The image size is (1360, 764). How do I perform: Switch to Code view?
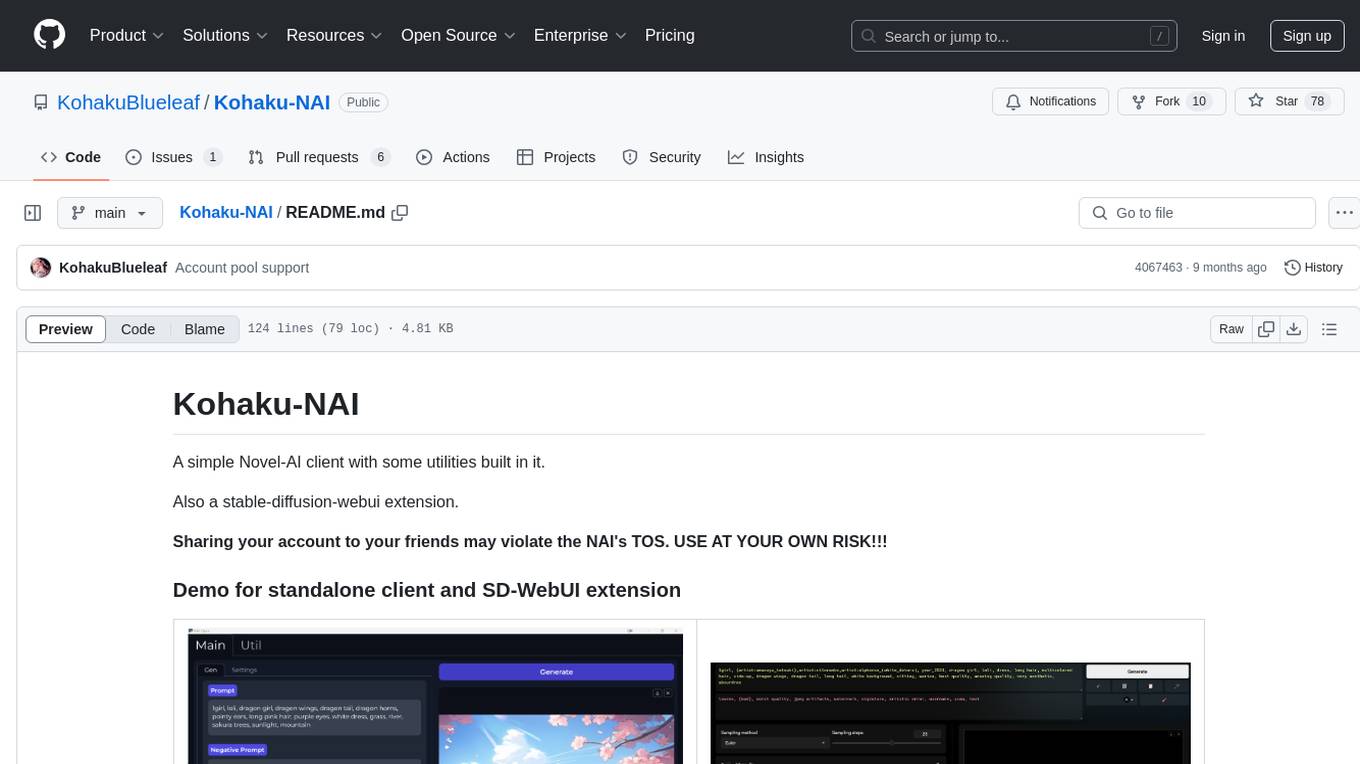138,329
